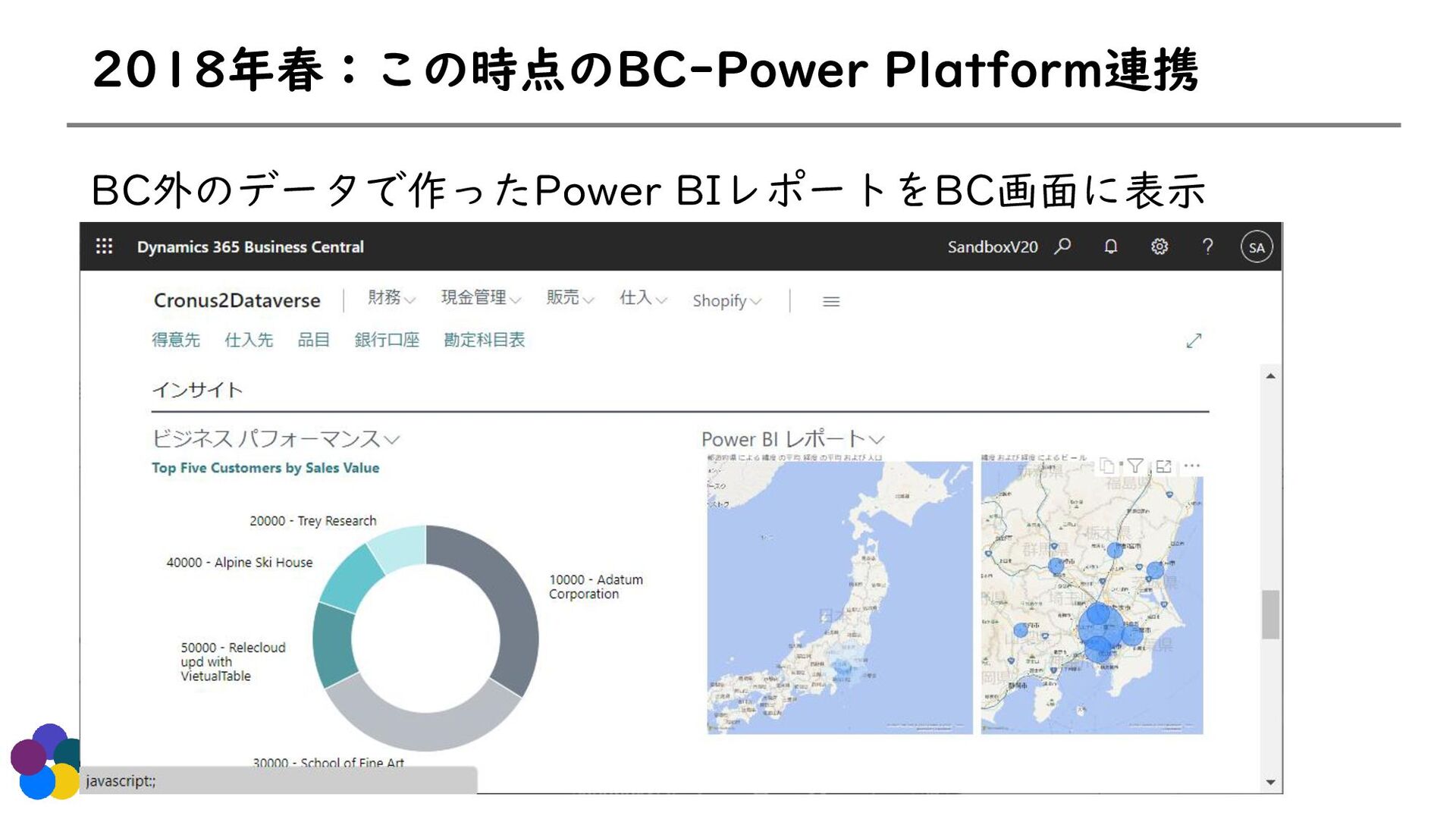Open the 勘定科目表 link

[485, 340]
